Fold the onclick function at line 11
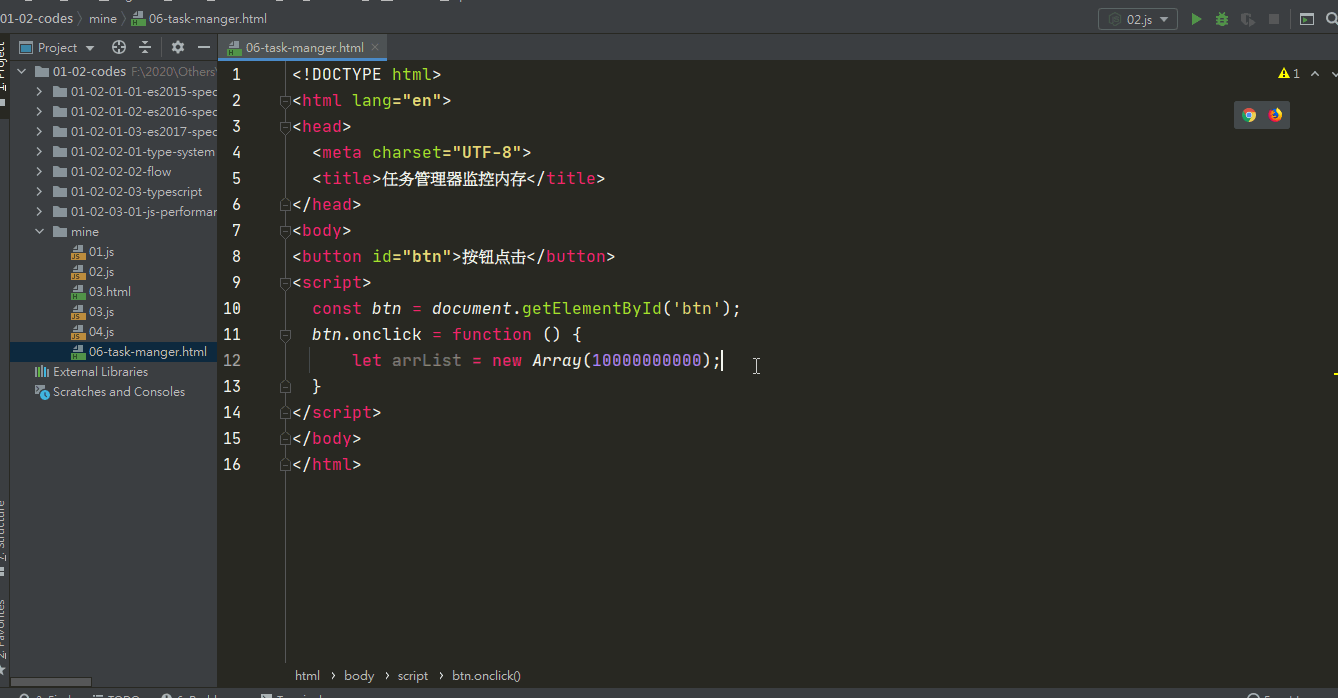Viewport: 1338px width, 698px height. click(x=285, y=334)
